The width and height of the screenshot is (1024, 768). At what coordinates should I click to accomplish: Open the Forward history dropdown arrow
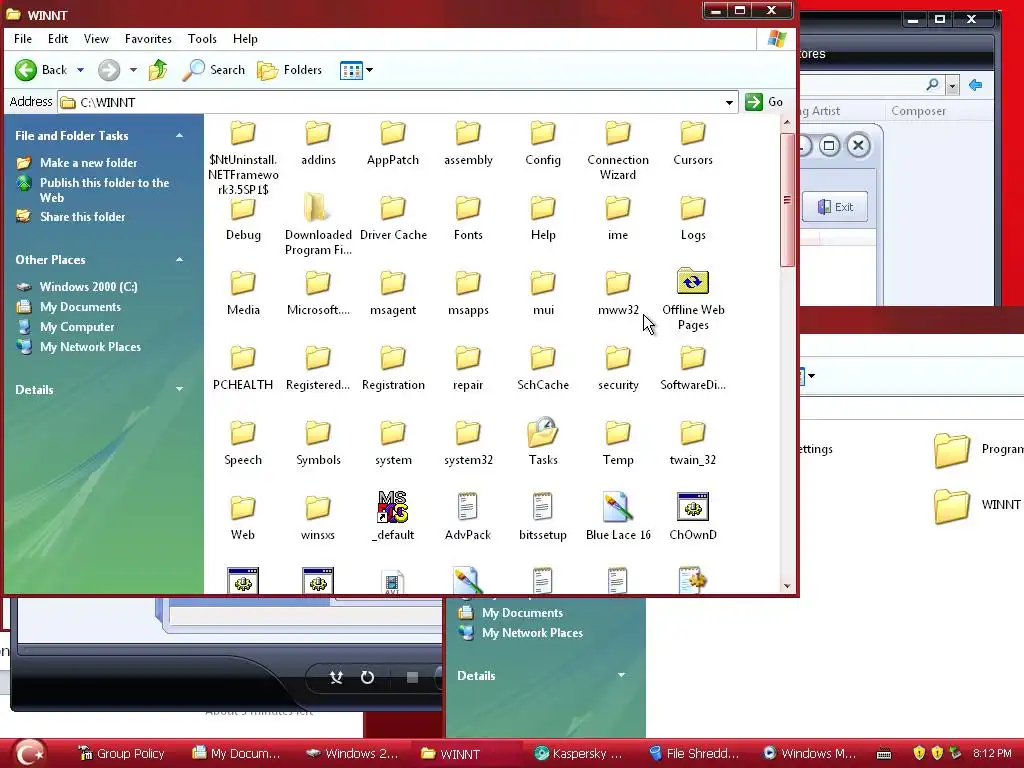pos(133,70)
